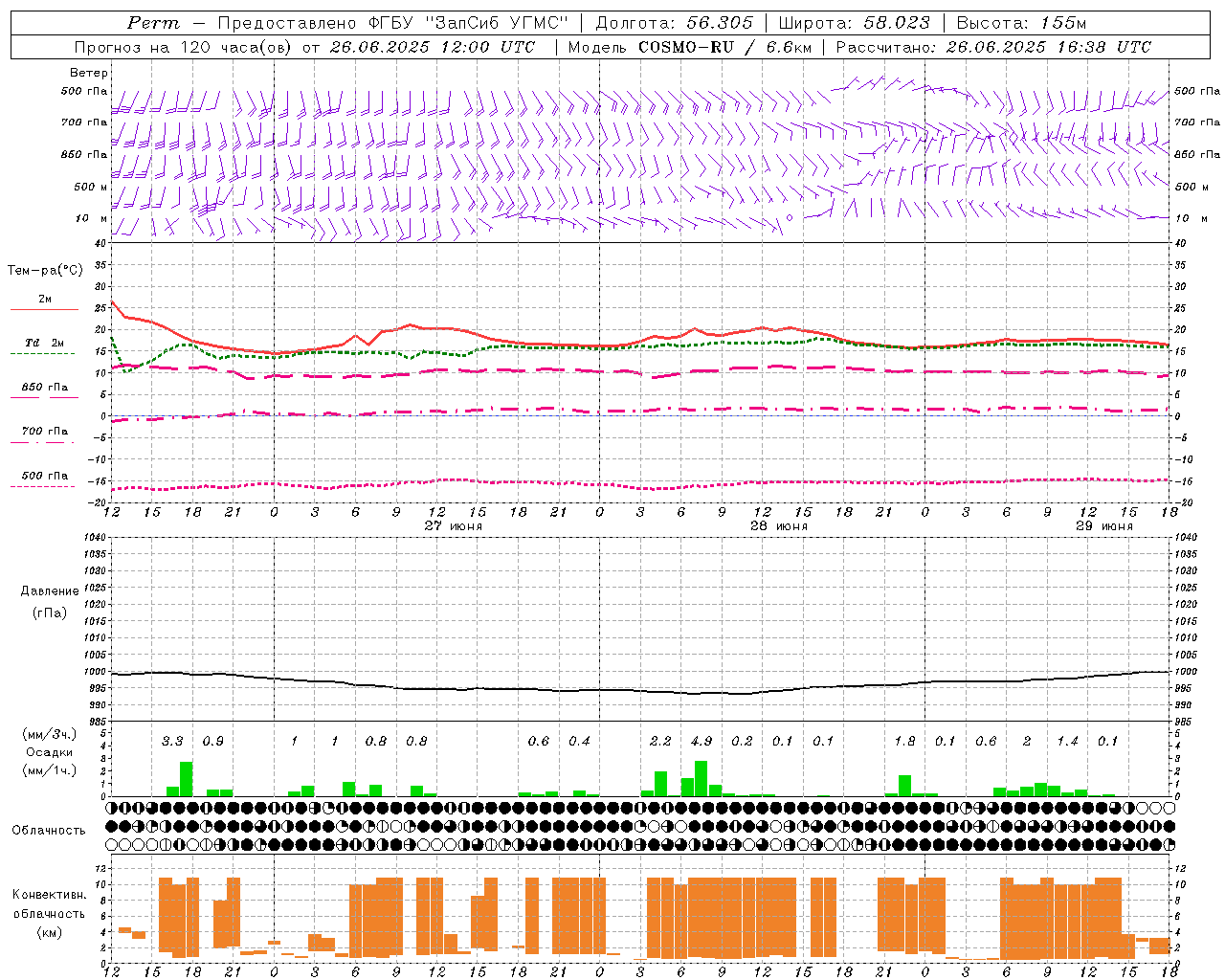Image resolution: width=1225 pixels, height=980 pixels.
Task: Click the "2м" red temperature legend entry
Action: point(45,300)
